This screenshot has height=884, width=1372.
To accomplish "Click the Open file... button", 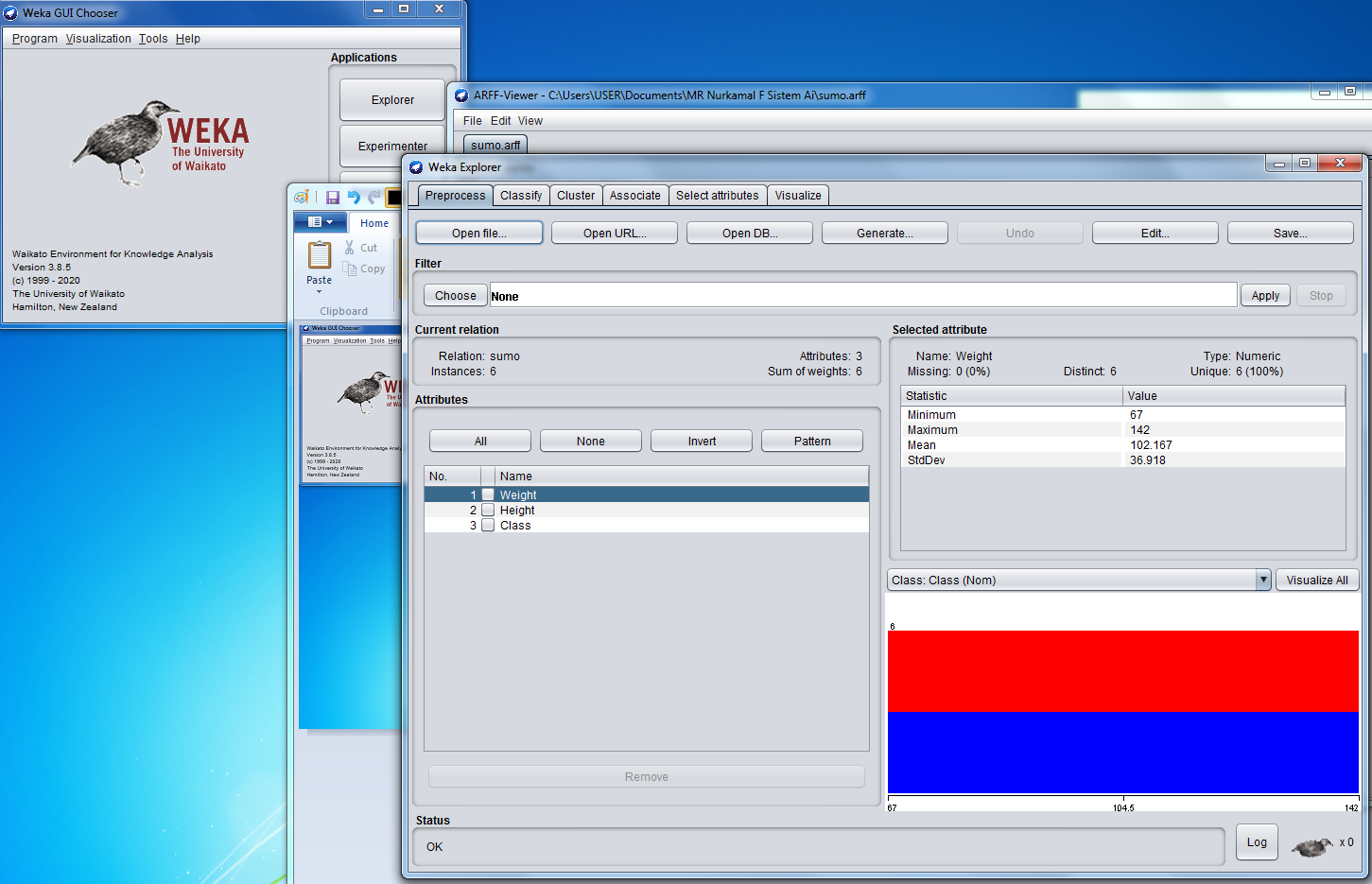I will point(479,233).
